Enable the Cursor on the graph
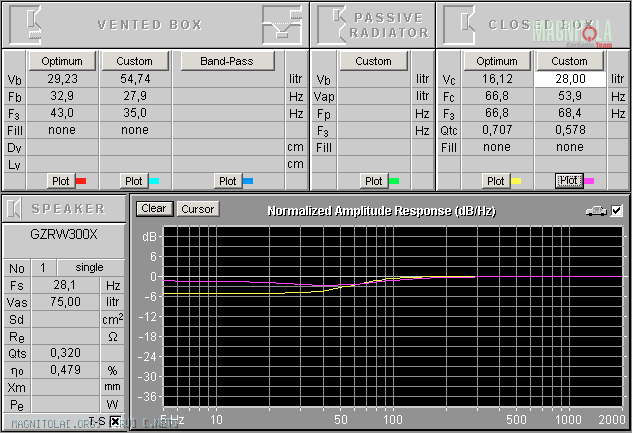The width and height of the screenshot is (632, 433). tap(196, 209)
